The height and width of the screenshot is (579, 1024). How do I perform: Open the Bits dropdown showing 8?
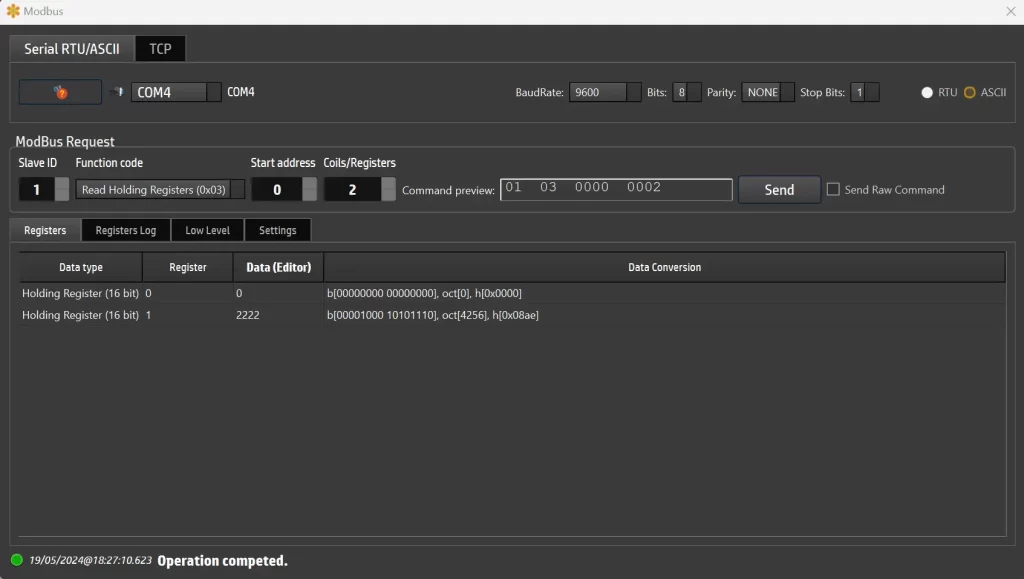(x=686, y=92)
